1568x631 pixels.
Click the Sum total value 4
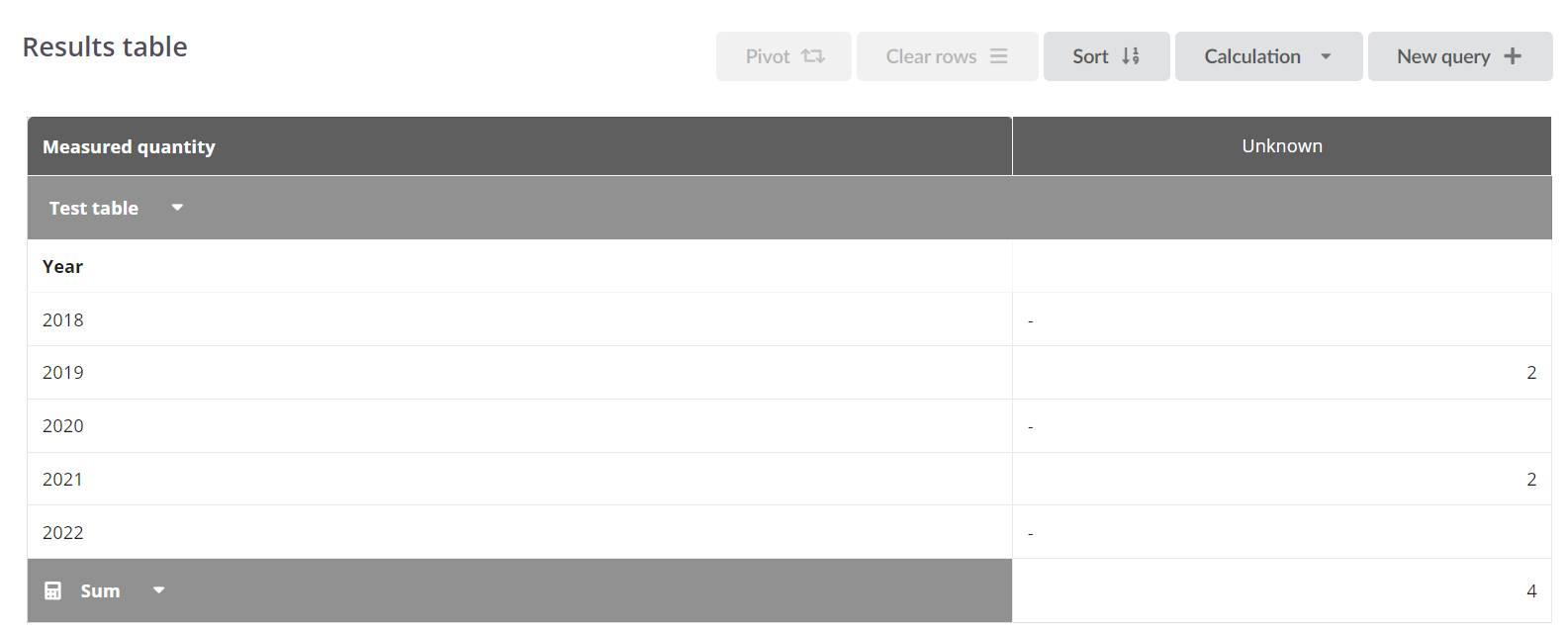pos(1531,590)
